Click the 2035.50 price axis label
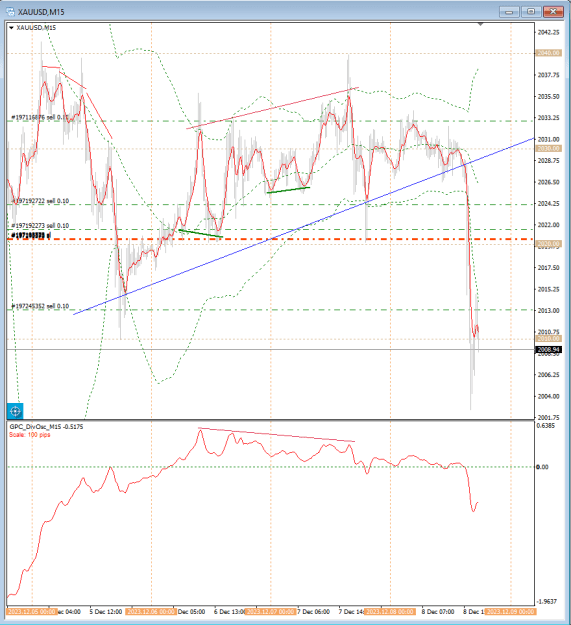 tap(548, 96)
